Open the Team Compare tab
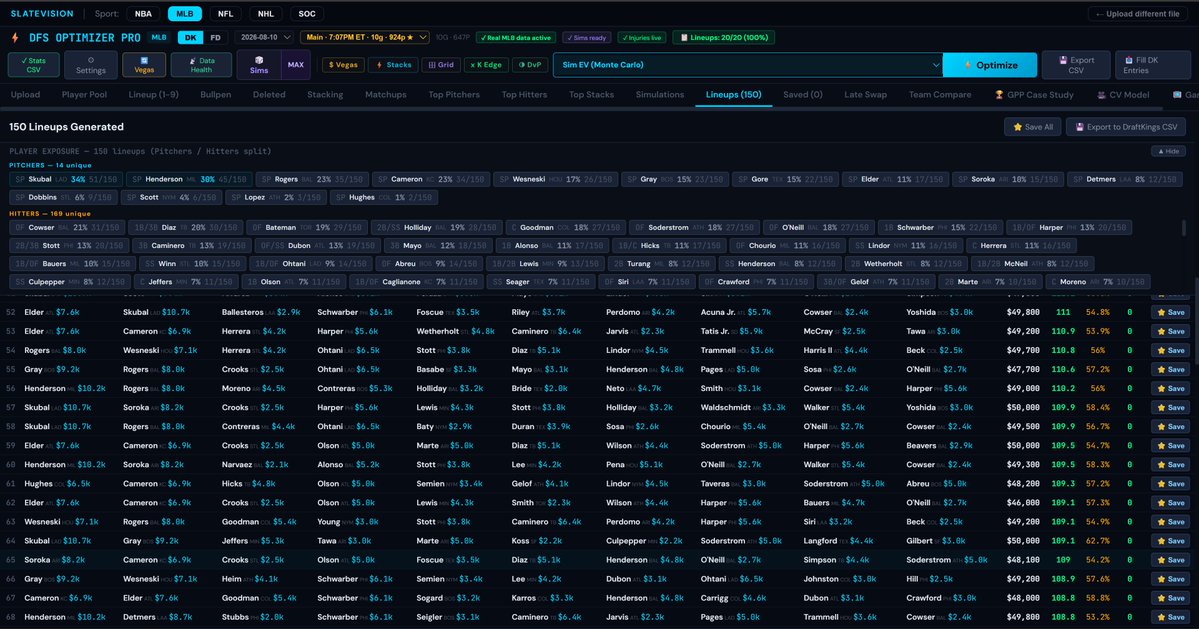Viewport: 1199px width, 629px height. coord(940,95)
